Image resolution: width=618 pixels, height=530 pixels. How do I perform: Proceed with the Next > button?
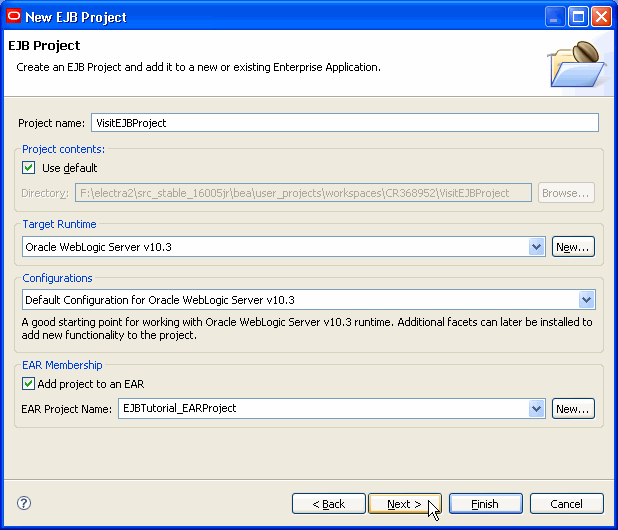pos(405,504)
